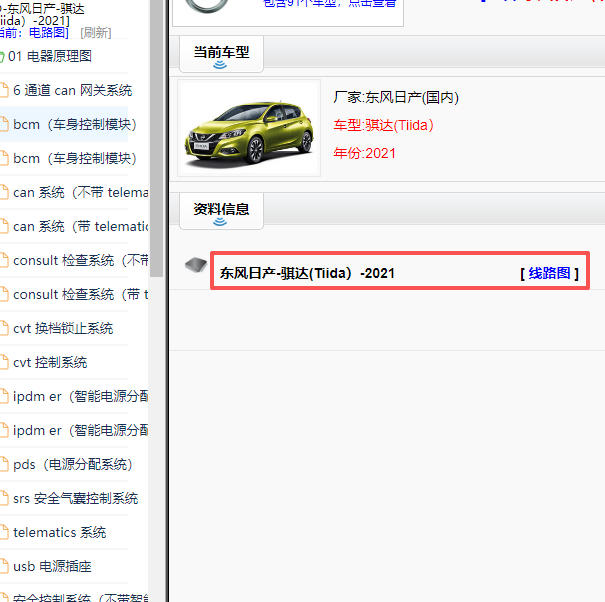Select the highlighted bcm（车身控制模块）entry
Screen dimensions: 605x602
point(75,124)
